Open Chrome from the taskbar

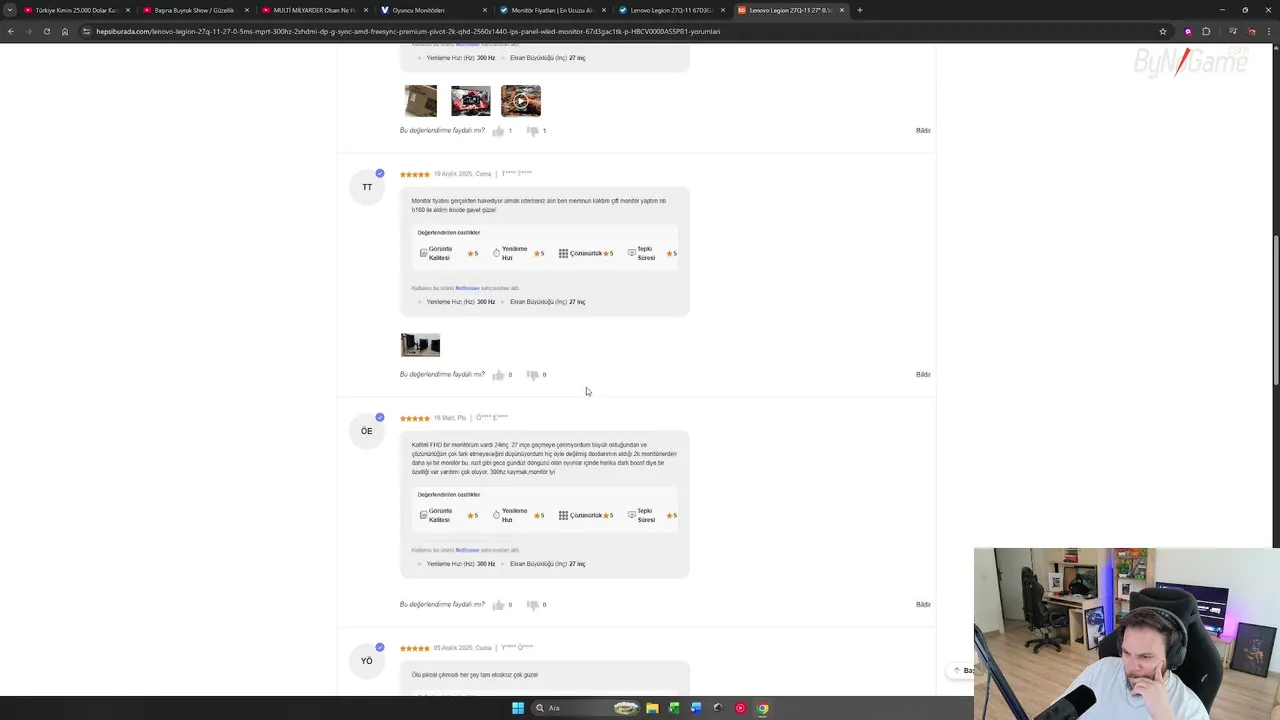[762, 708]
